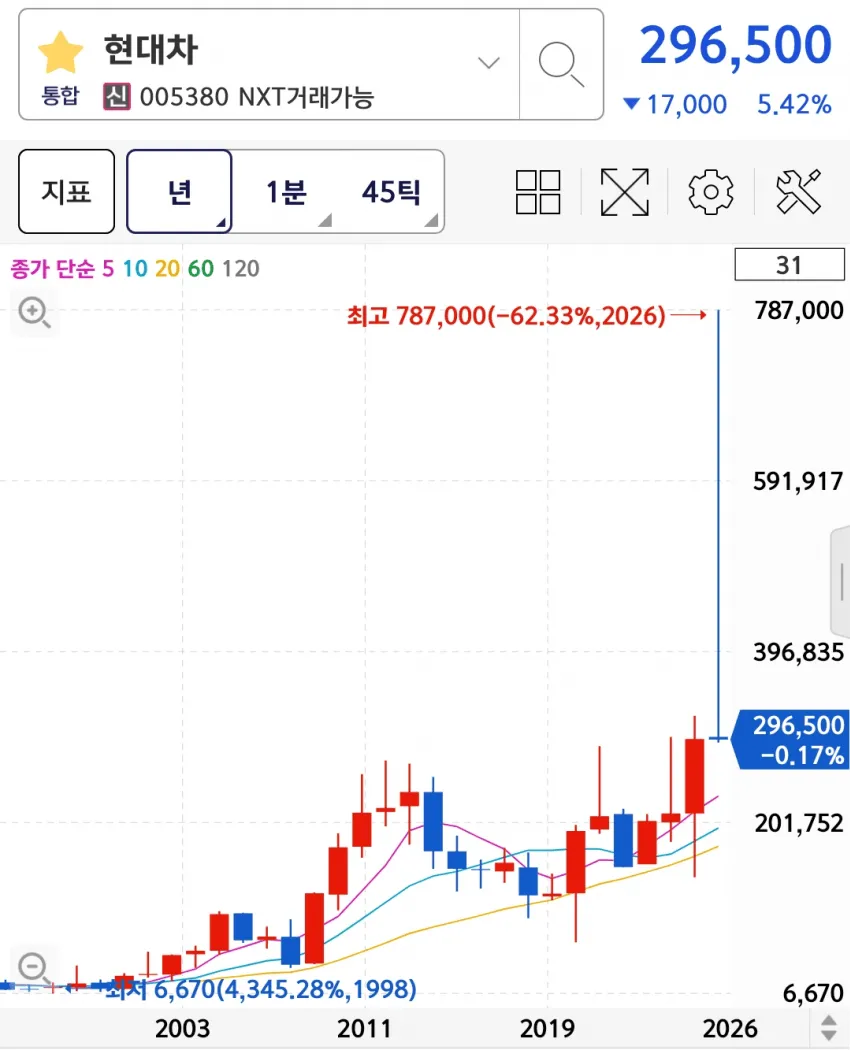Click the 120-period moving average label

pyautogui.click(x=240, y=269)
